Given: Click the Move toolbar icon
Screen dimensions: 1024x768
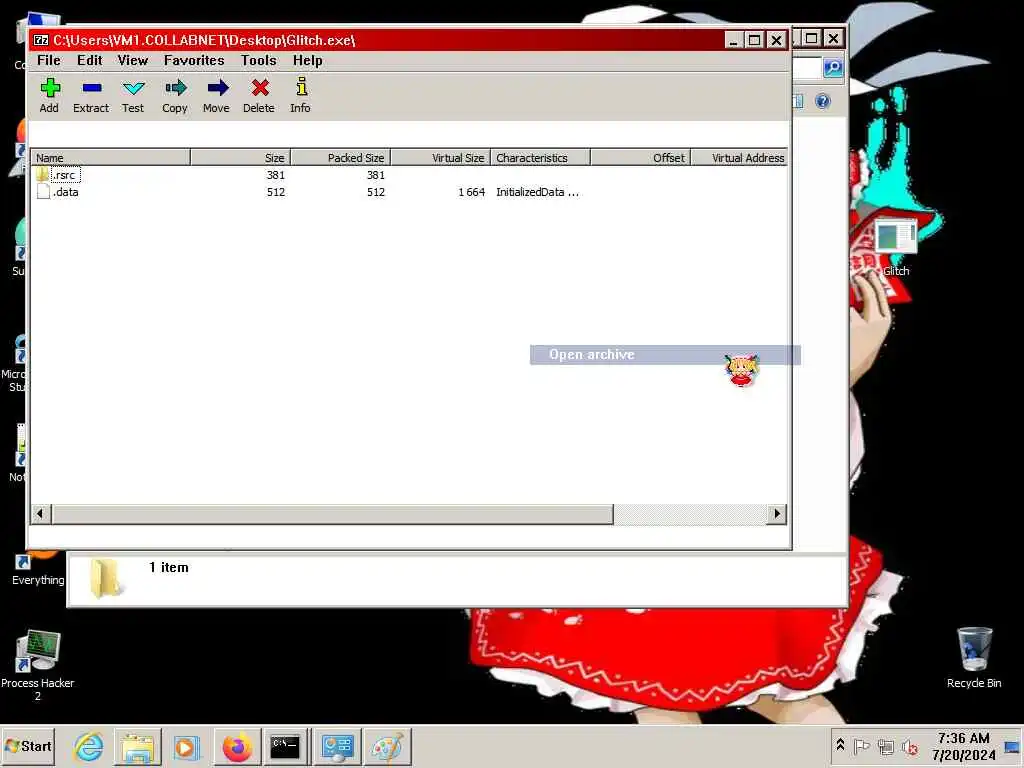Looking at the screenshot, I should click(x=217, y=95).
